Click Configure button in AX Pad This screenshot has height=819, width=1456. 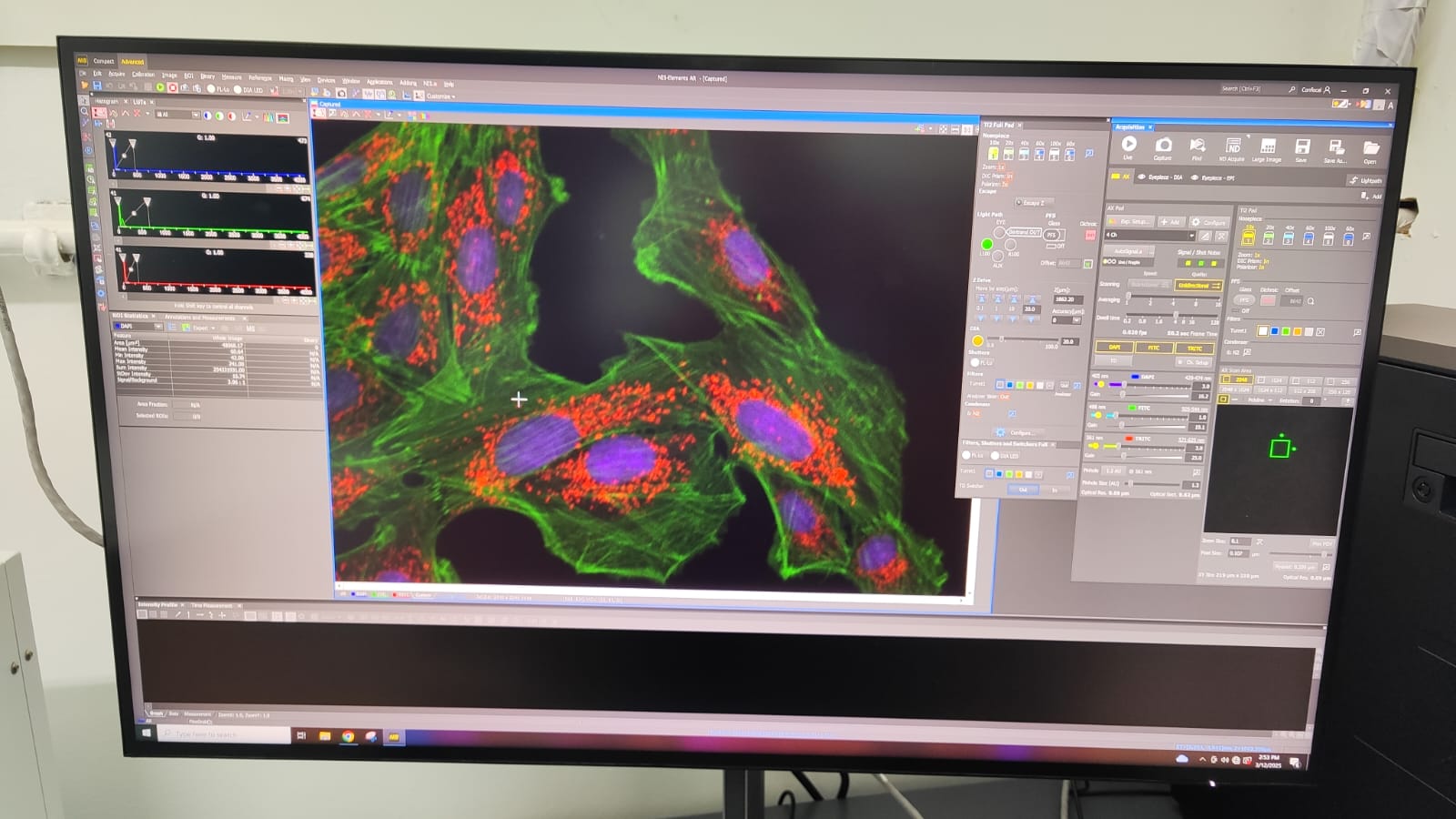pyautogui.click(x=1209, y=222)
